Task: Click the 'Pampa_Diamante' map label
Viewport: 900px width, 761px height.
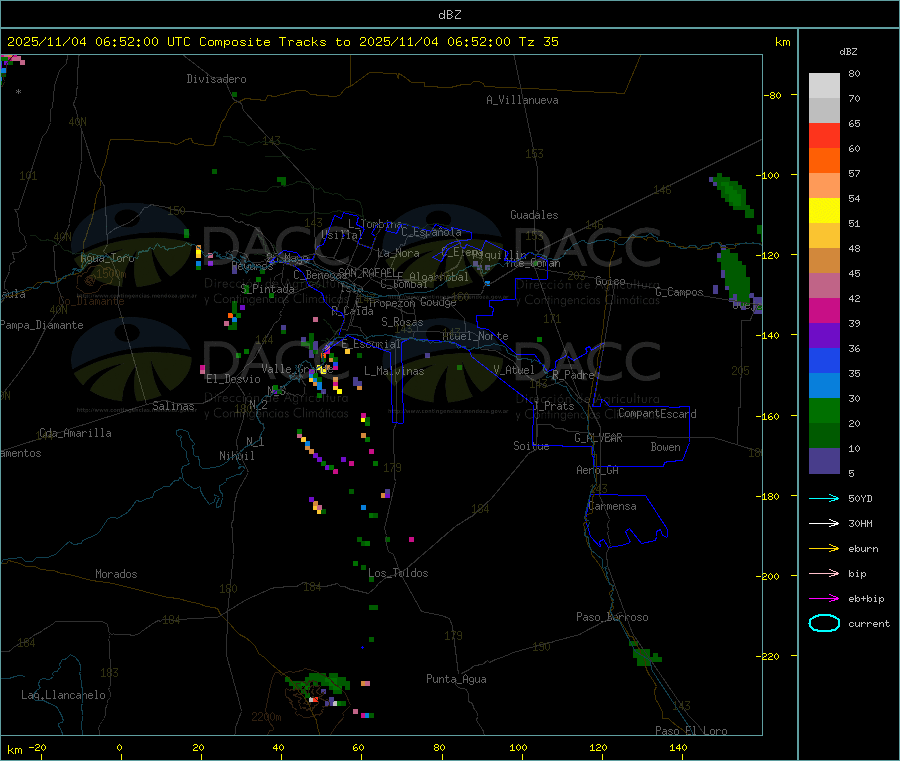Action: [42, 325]
